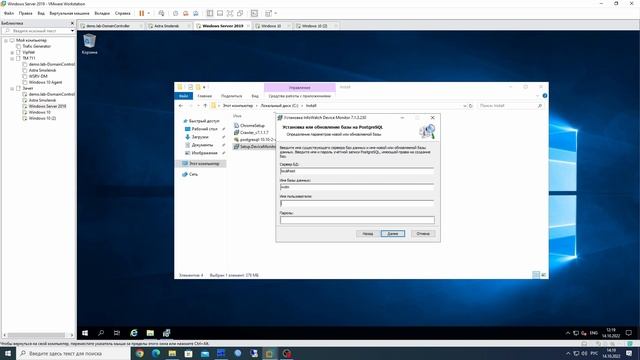Open Быстрый доступ in navigation pane
This screenshot has width=640, height=360.
[x=204, y=121]
